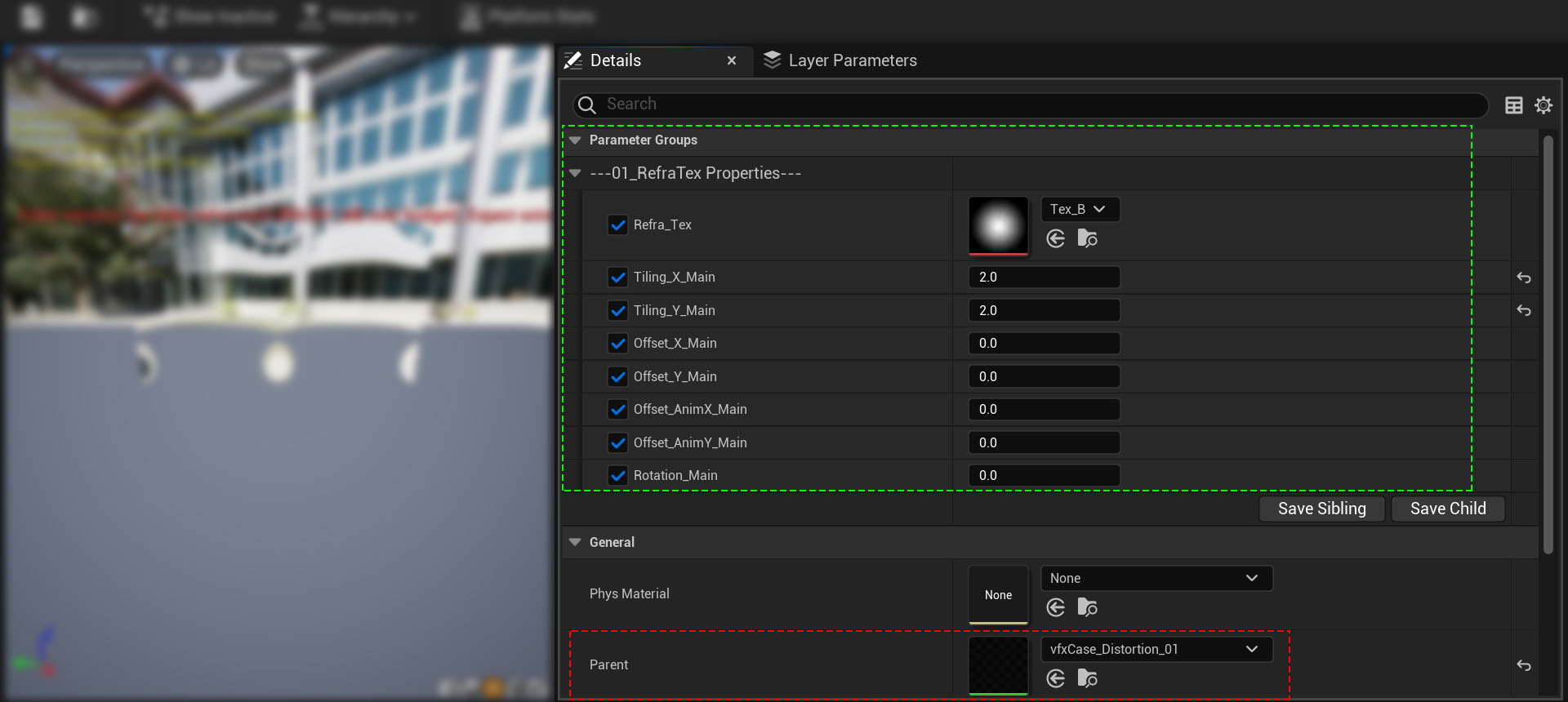Collapse the General section
The width and height of the screenshot is (1568, 702).
pos(575,542)
